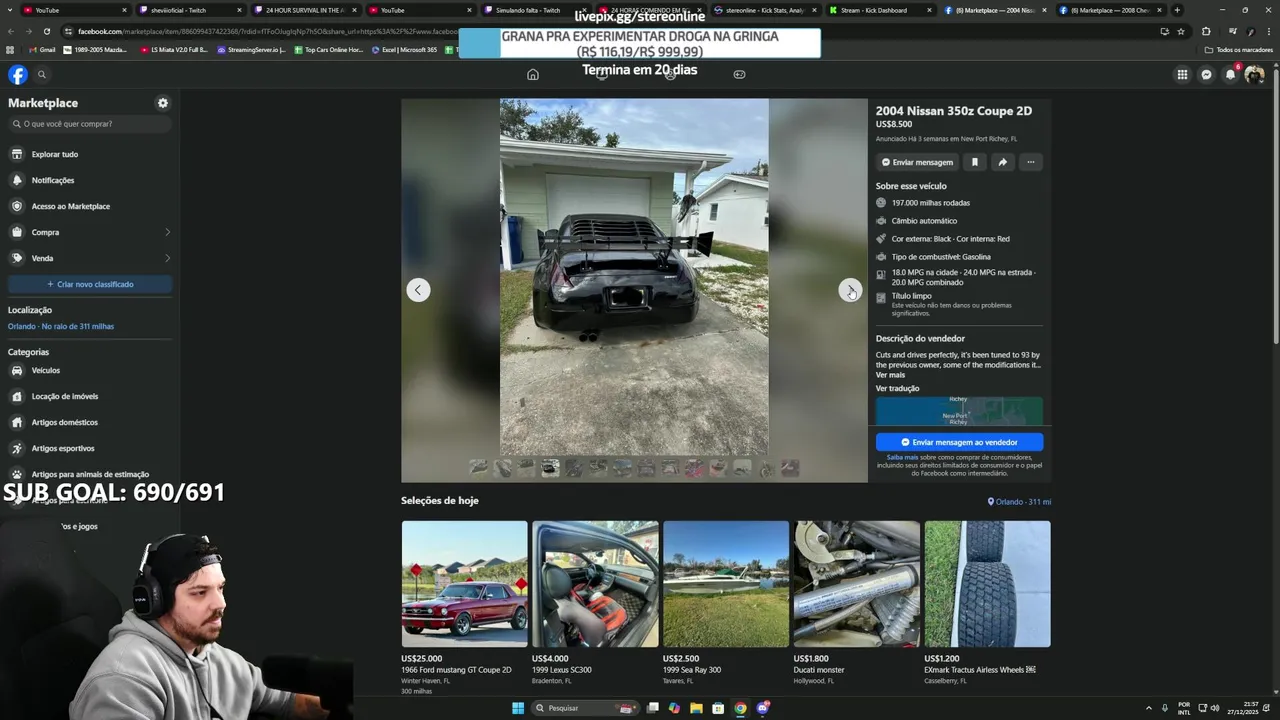The height and width of the screenshot is (720, 1280).
Task: Open the Saiba mais link
Action: pyautogui.click(x=902, y=457)
